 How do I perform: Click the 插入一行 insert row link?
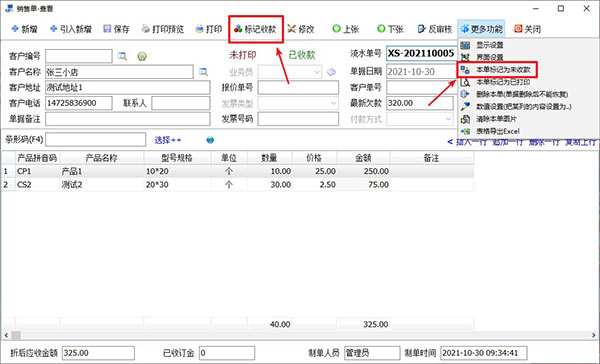[x=471, y=142]
